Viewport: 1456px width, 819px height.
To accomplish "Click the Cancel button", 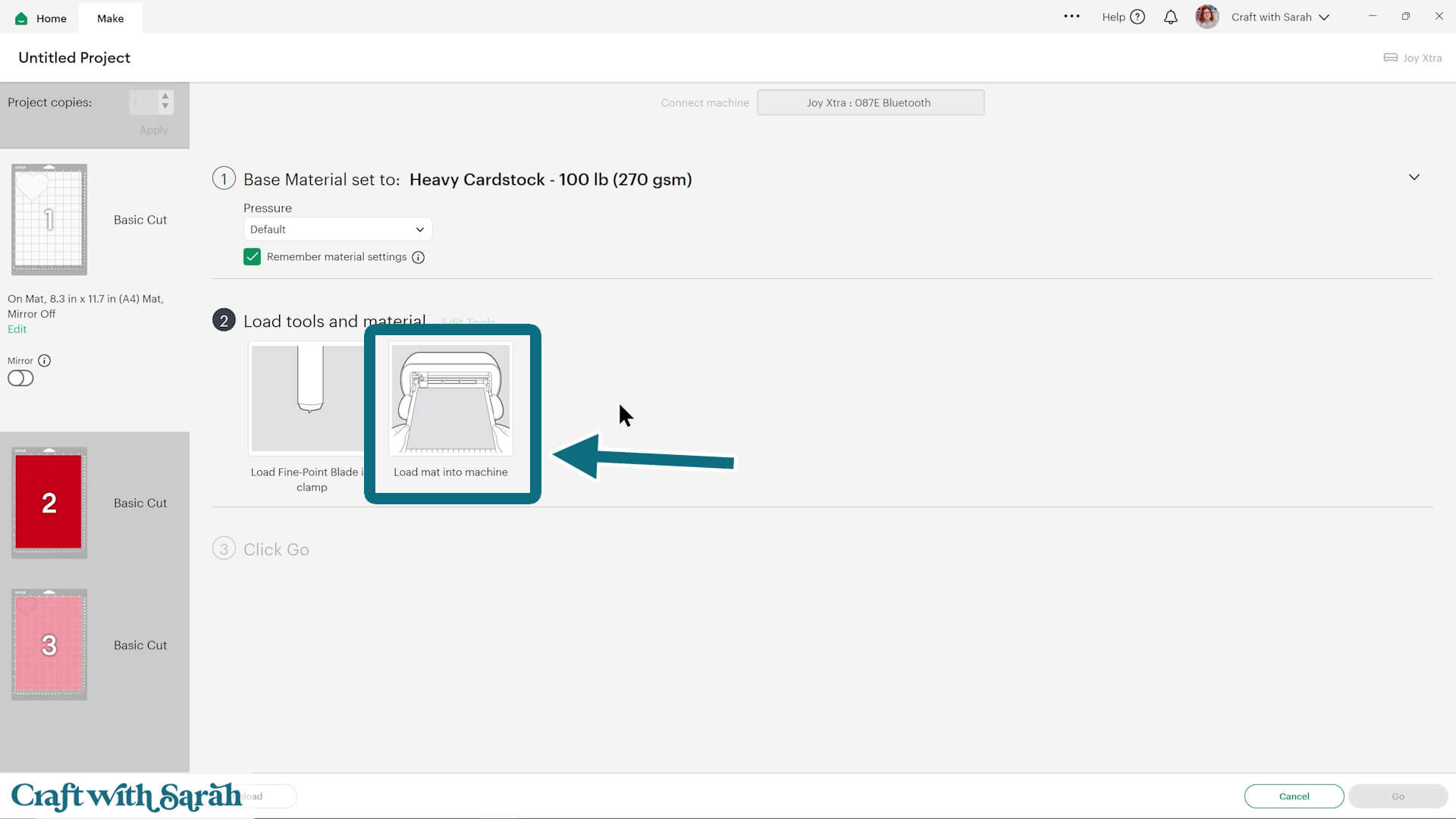I will (x=1294, y=796).
